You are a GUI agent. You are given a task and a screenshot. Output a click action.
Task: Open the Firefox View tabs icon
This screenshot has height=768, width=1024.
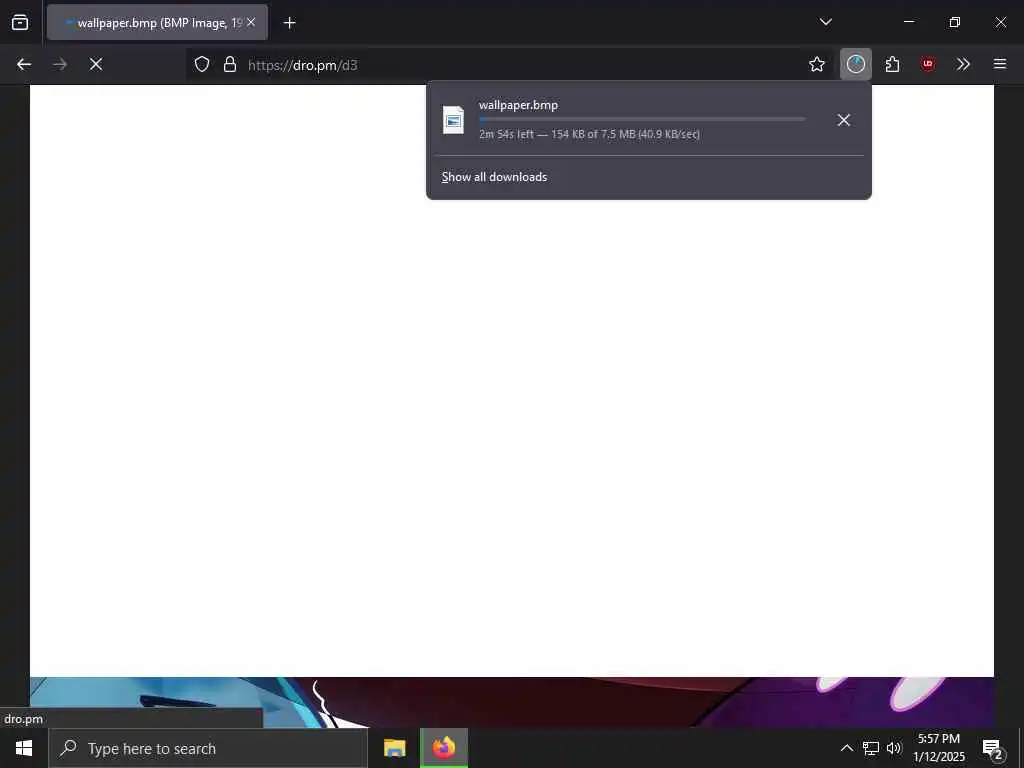pyautogui.click(x=20, y=22)
